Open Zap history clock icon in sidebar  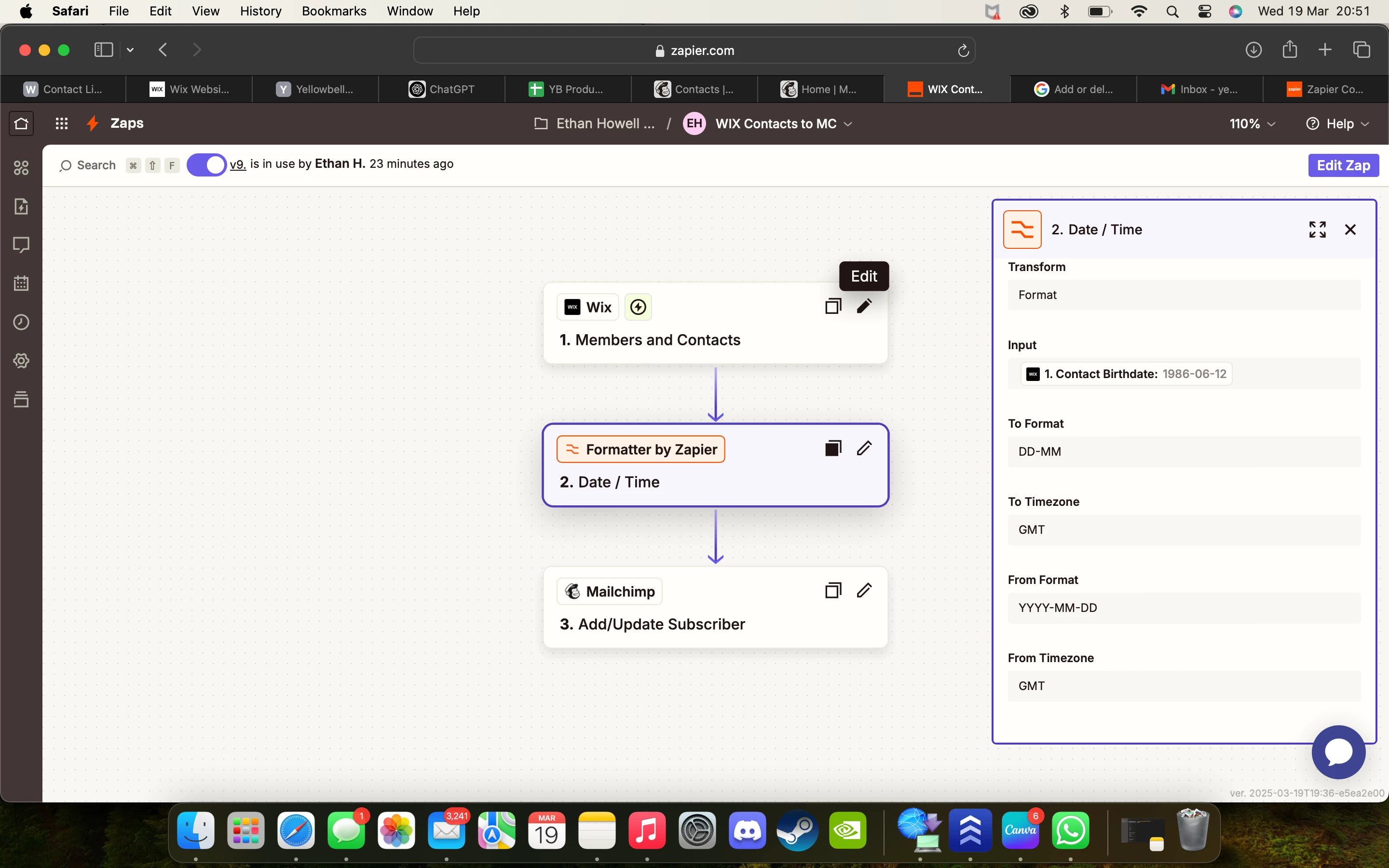click(21, 322)
